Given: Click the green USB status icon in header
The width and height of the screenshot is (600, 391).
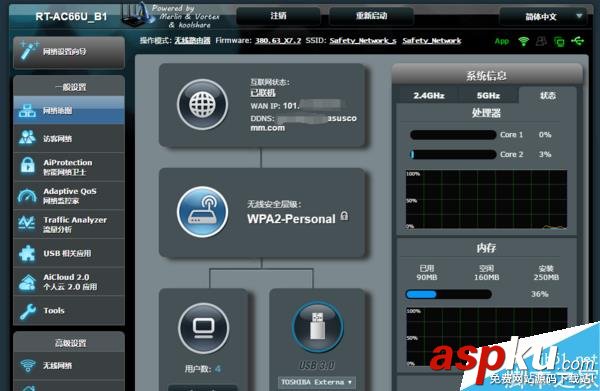Looking at the screenshot, I should [577, 41].
